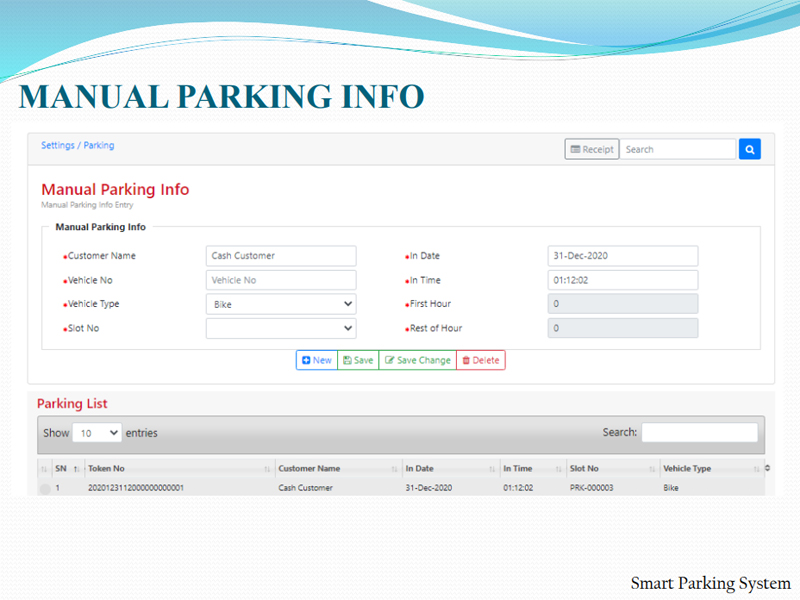Click the Save Change button

[418, 360]
